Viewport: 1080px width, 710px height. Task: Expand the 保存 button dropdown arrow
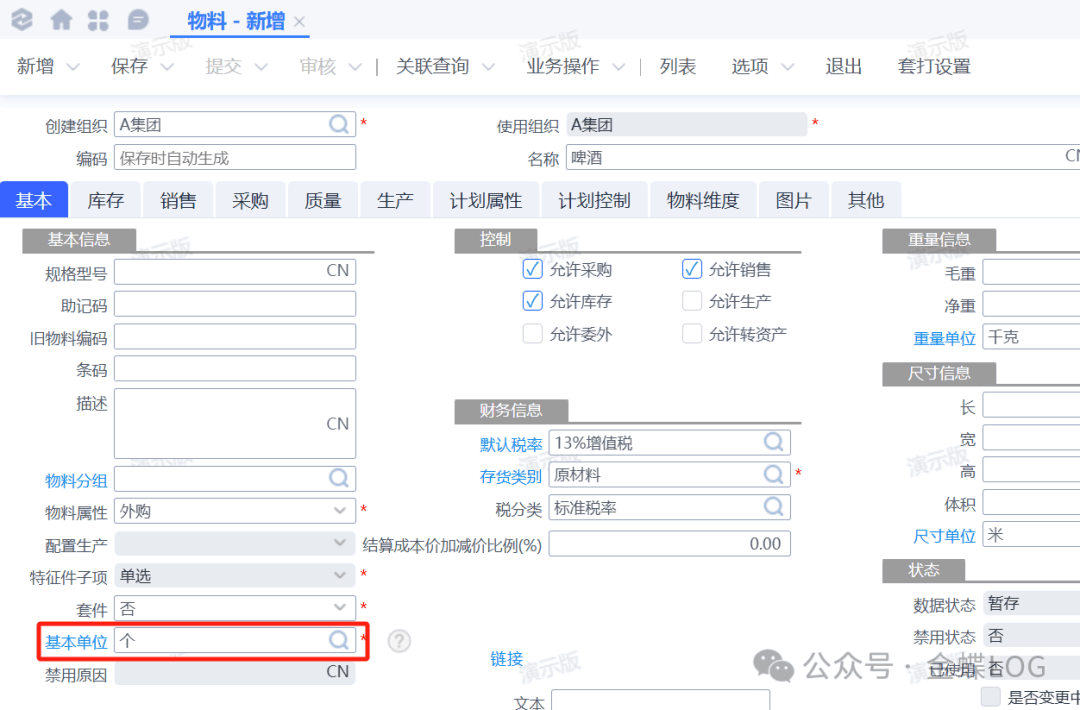click(167, 67)
